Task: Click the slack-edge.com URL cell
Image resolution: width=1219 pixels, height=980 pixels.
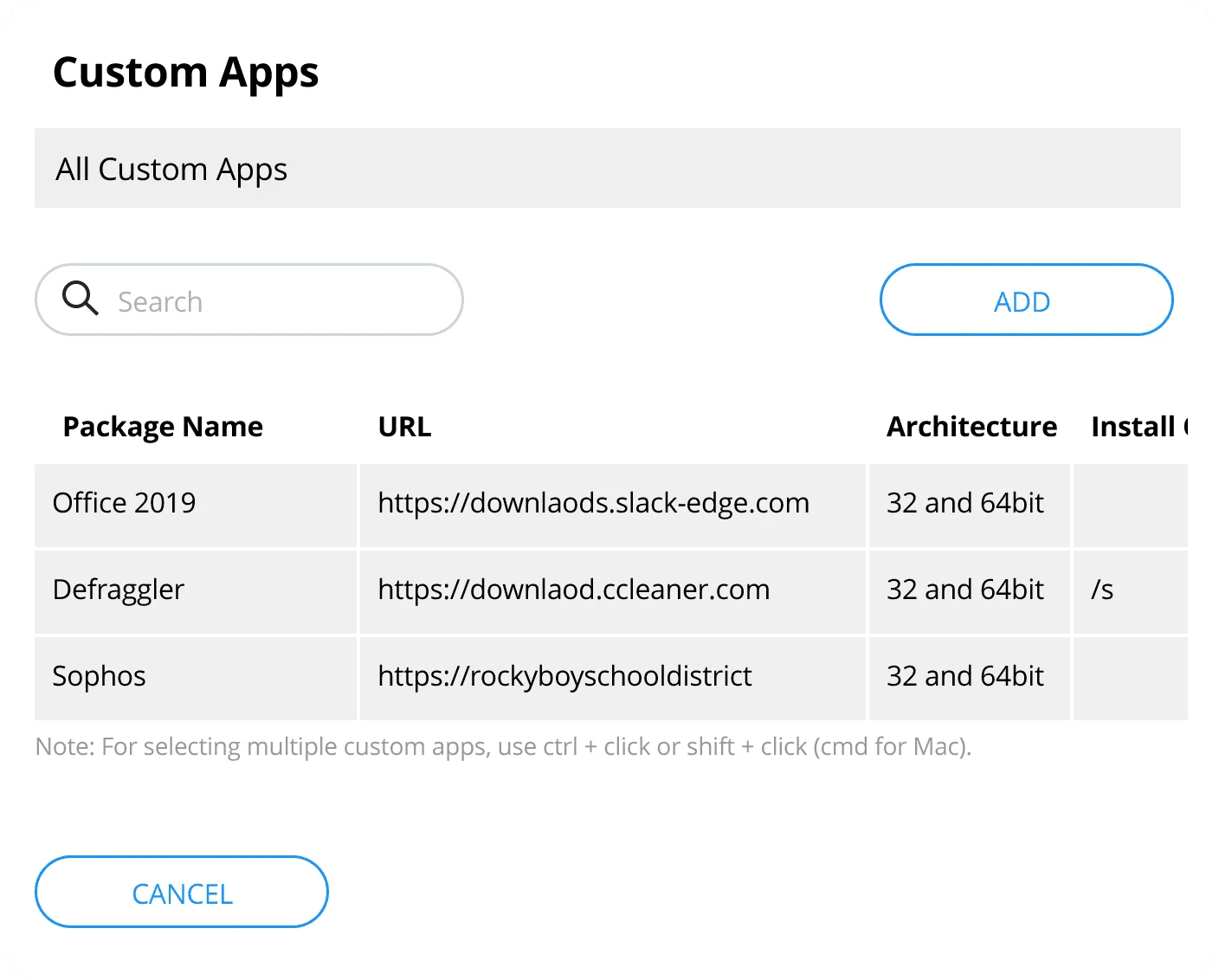Action: 594,504
